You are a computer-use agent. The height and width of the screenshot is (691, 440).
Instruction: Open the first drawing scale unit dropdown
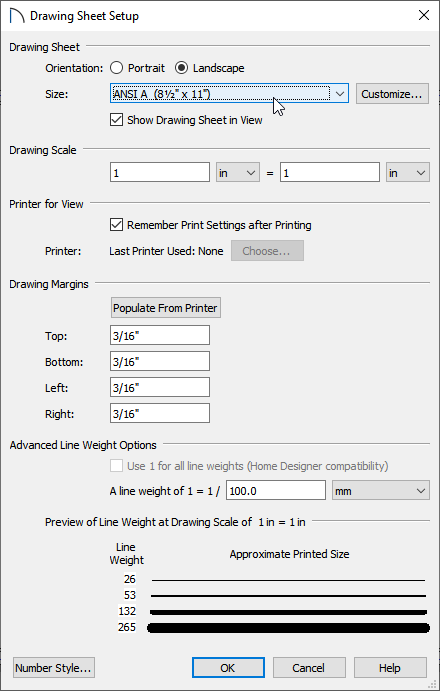[238, 172]
